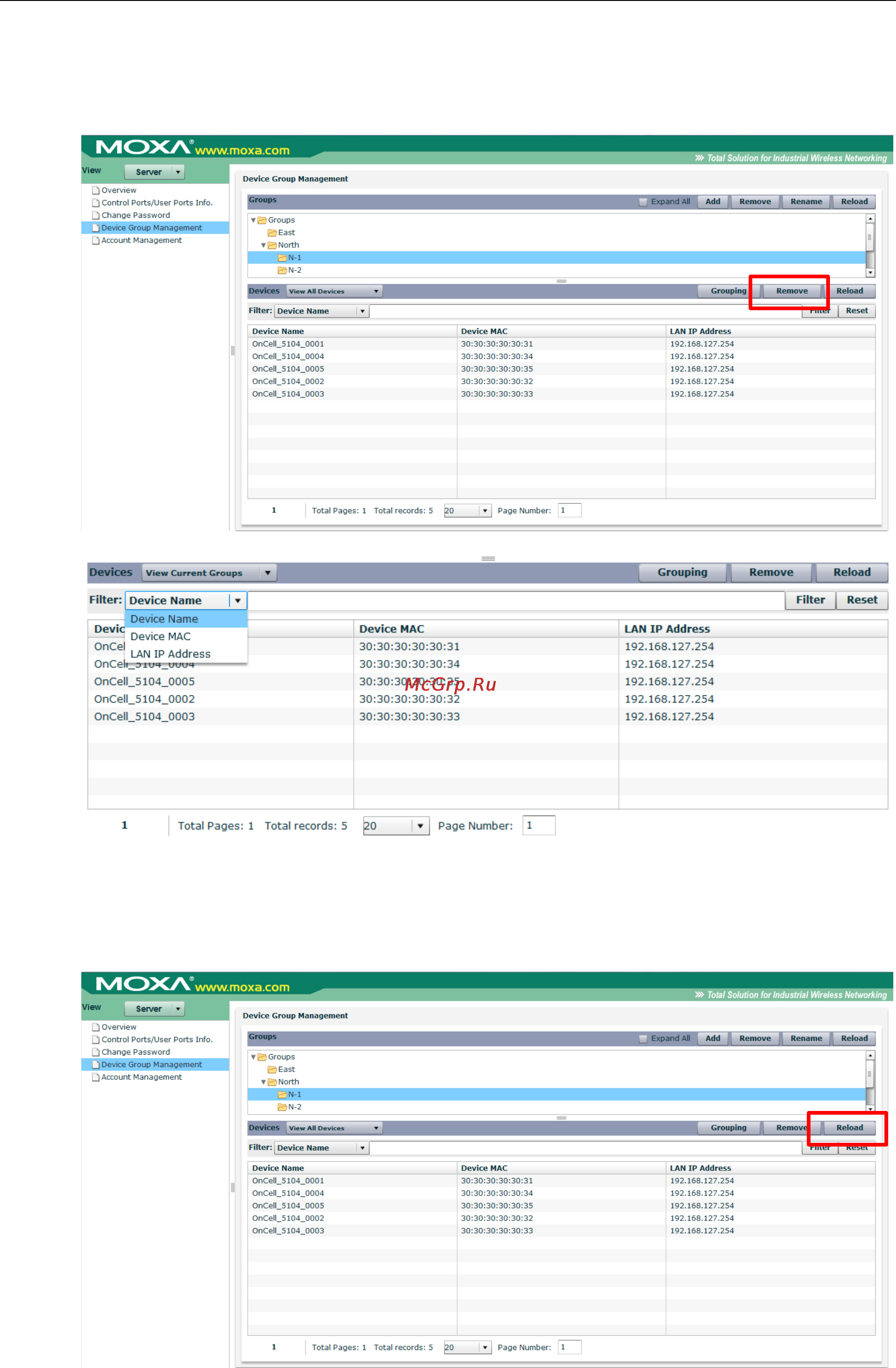Open page size 20 dropdown in upper screenshot
The height and width of the screenshot is (1368, 896).
[468, 510]
